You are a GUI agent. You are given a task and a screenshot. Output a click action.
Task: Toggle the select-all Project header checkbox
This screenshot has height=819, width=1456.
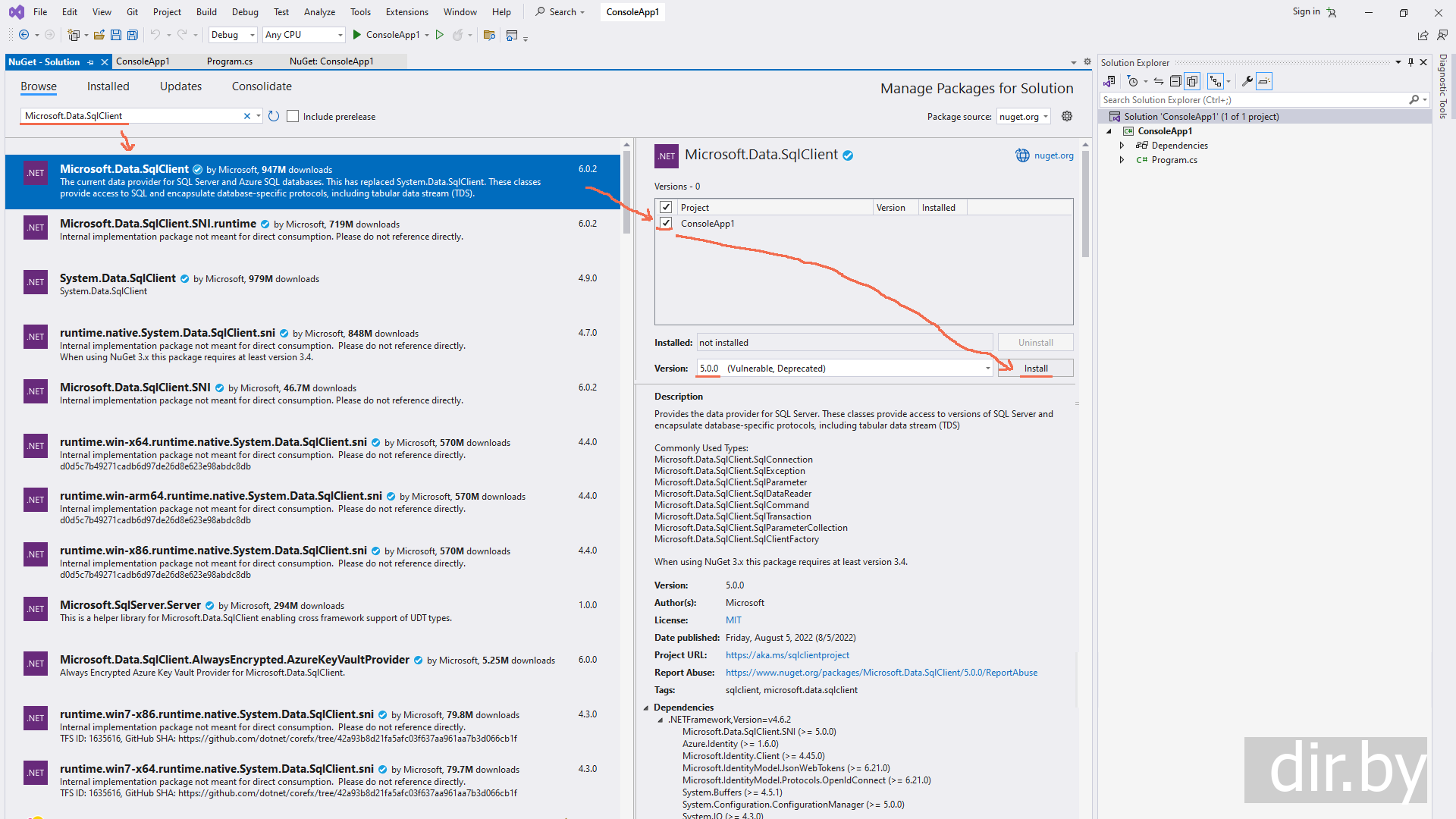666,207
